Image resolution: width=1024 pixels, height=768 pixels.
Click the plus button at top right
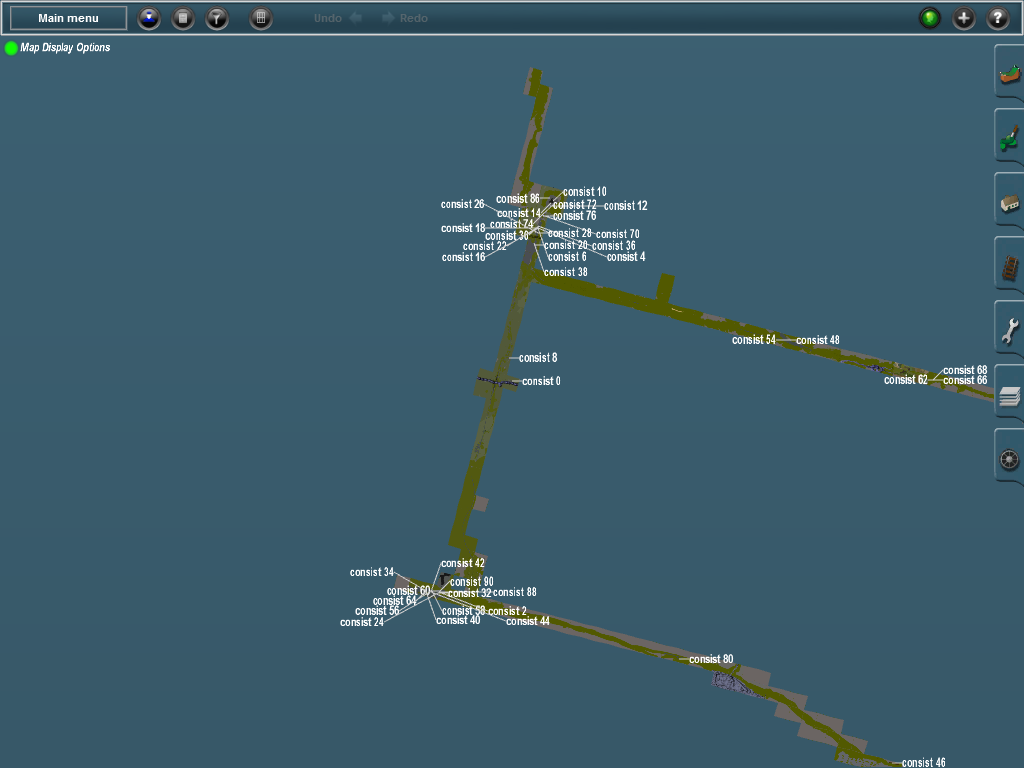pyautogui.click(x=964, y=18)
